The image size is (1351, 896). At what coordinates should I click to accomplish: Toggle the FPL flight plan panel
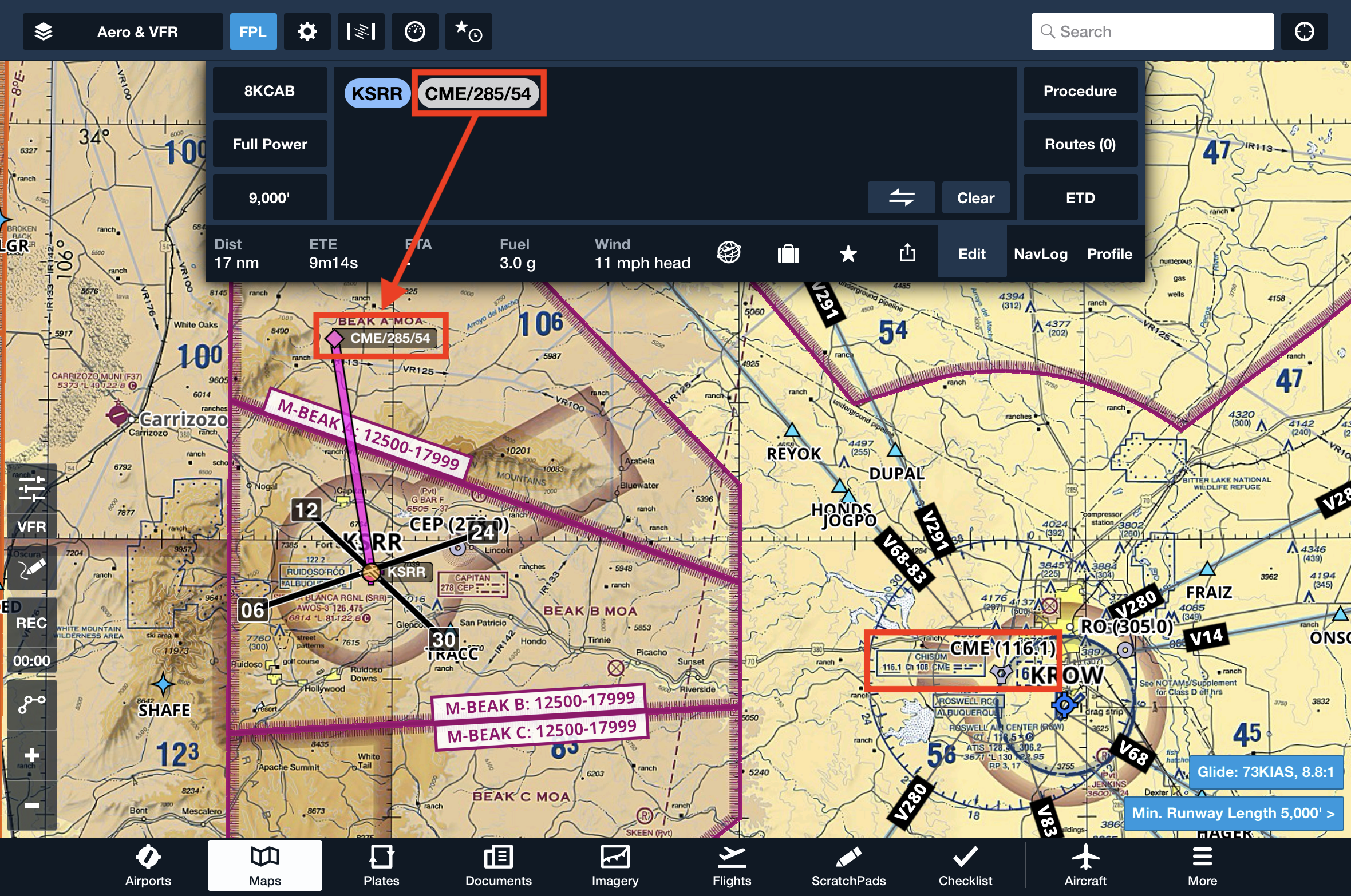click(x=253, y=31)
